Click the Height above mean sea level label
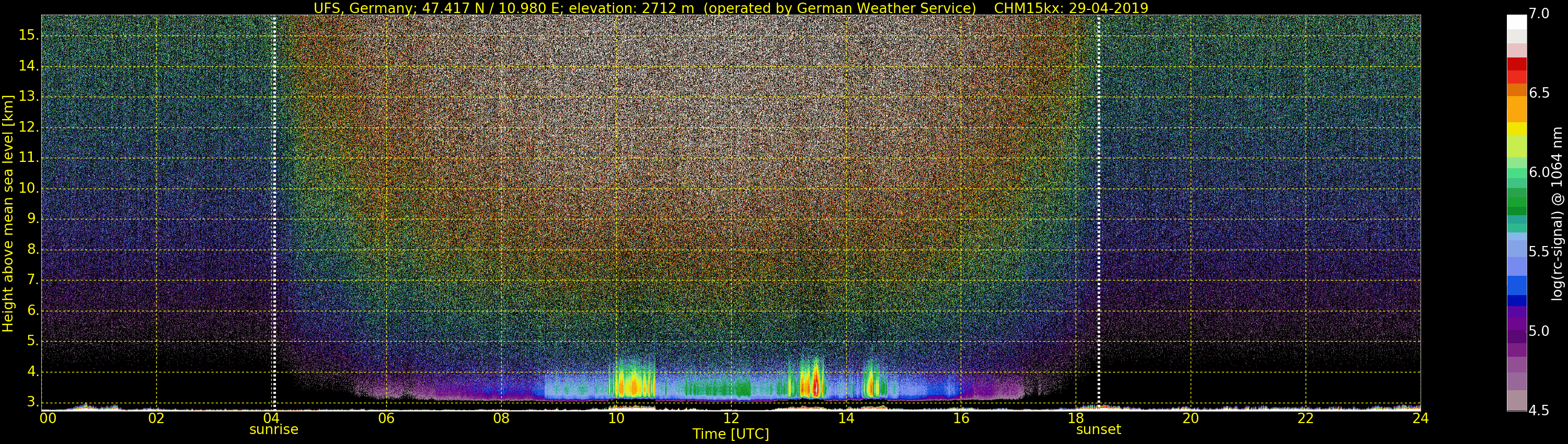 8,213
